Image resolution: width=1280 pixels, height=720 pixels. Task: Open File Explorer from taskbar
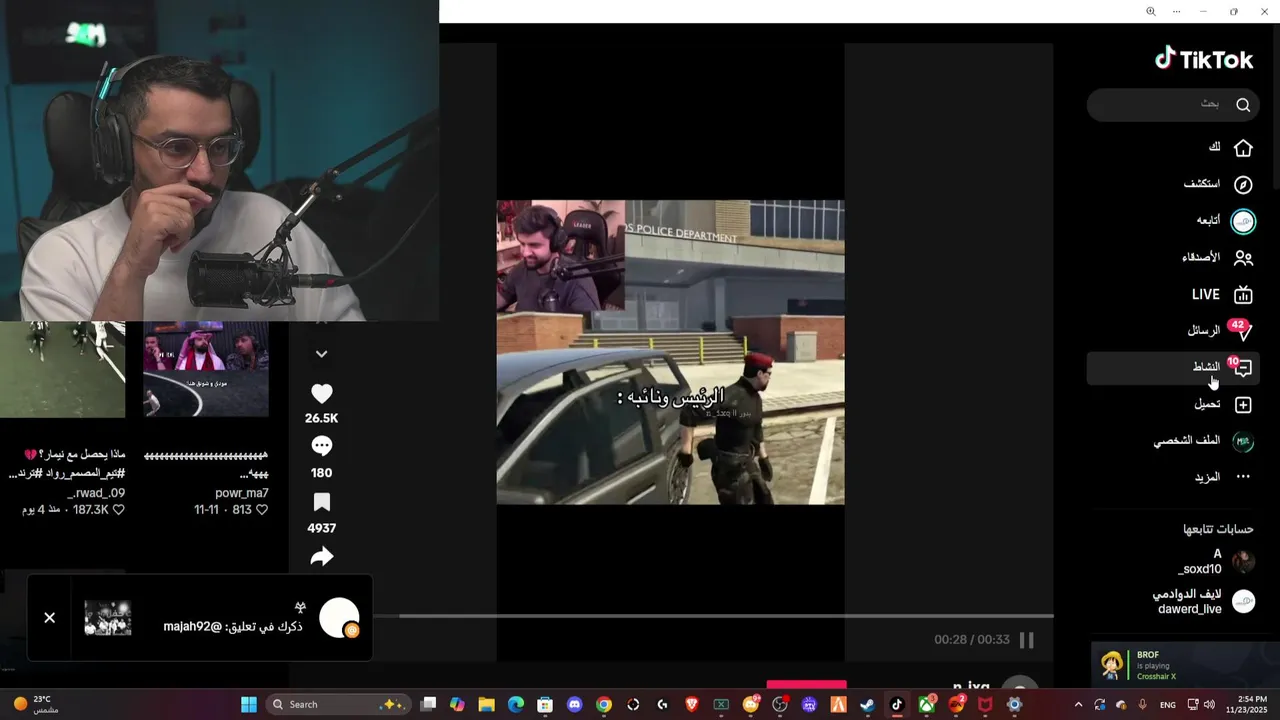[x=486, y=705]
